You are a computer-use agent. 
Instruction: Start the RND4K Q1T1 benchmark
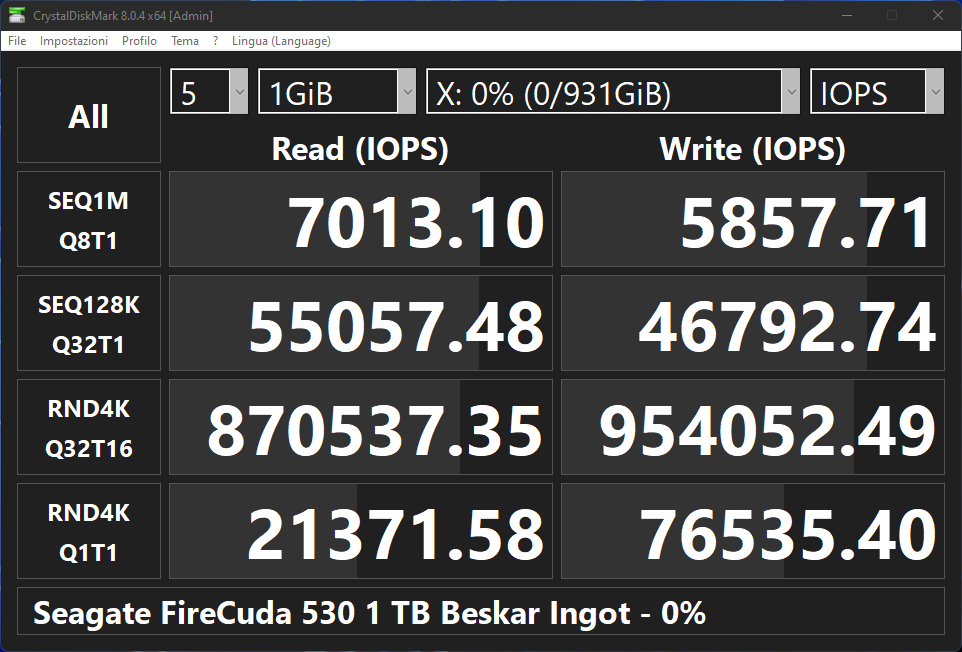[x=88, y=532]
